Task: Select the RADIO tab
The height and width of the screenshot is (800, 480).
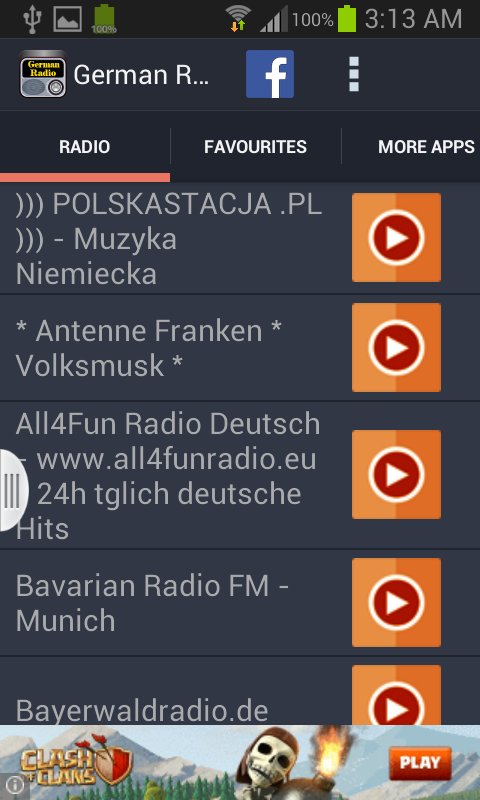Action: (85, 147)
